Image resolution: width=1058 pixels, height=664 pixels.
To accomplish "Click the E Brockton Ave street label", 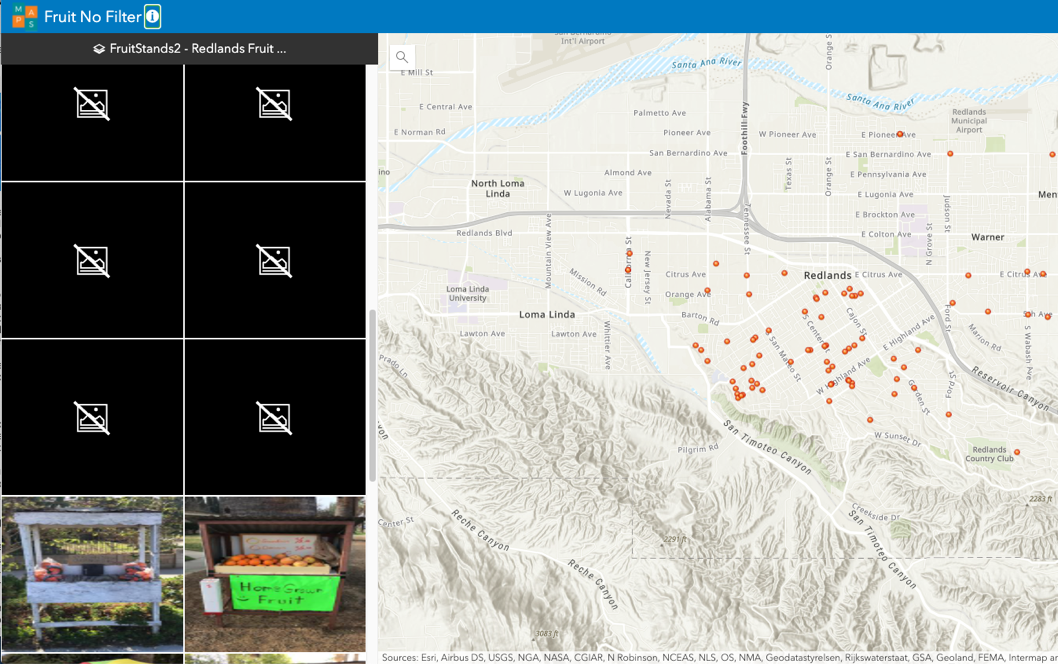I will tap(885, 215).
